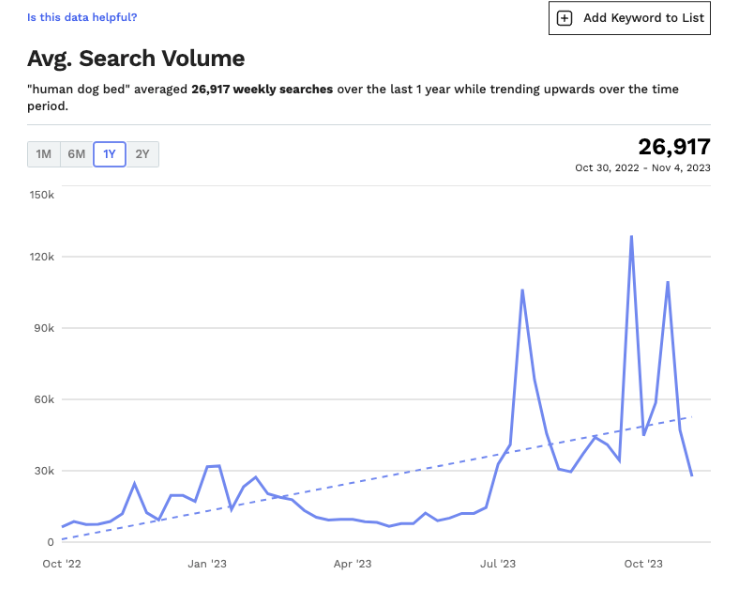The height and width of the screenshot is (597, 729).
Task: Click the tallest chart peak near 130k
Action: (631, 237)
